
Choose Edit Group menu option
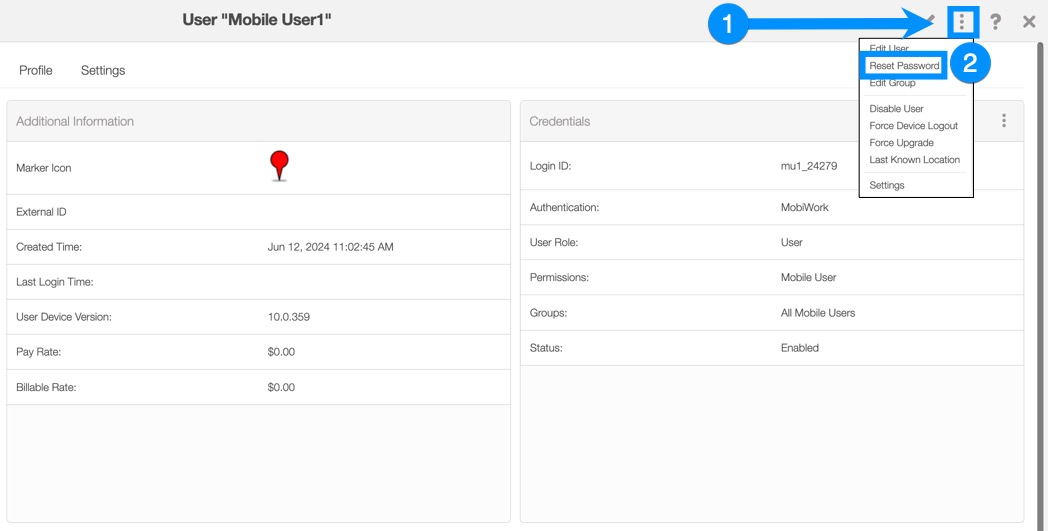(x=892, y=83)
